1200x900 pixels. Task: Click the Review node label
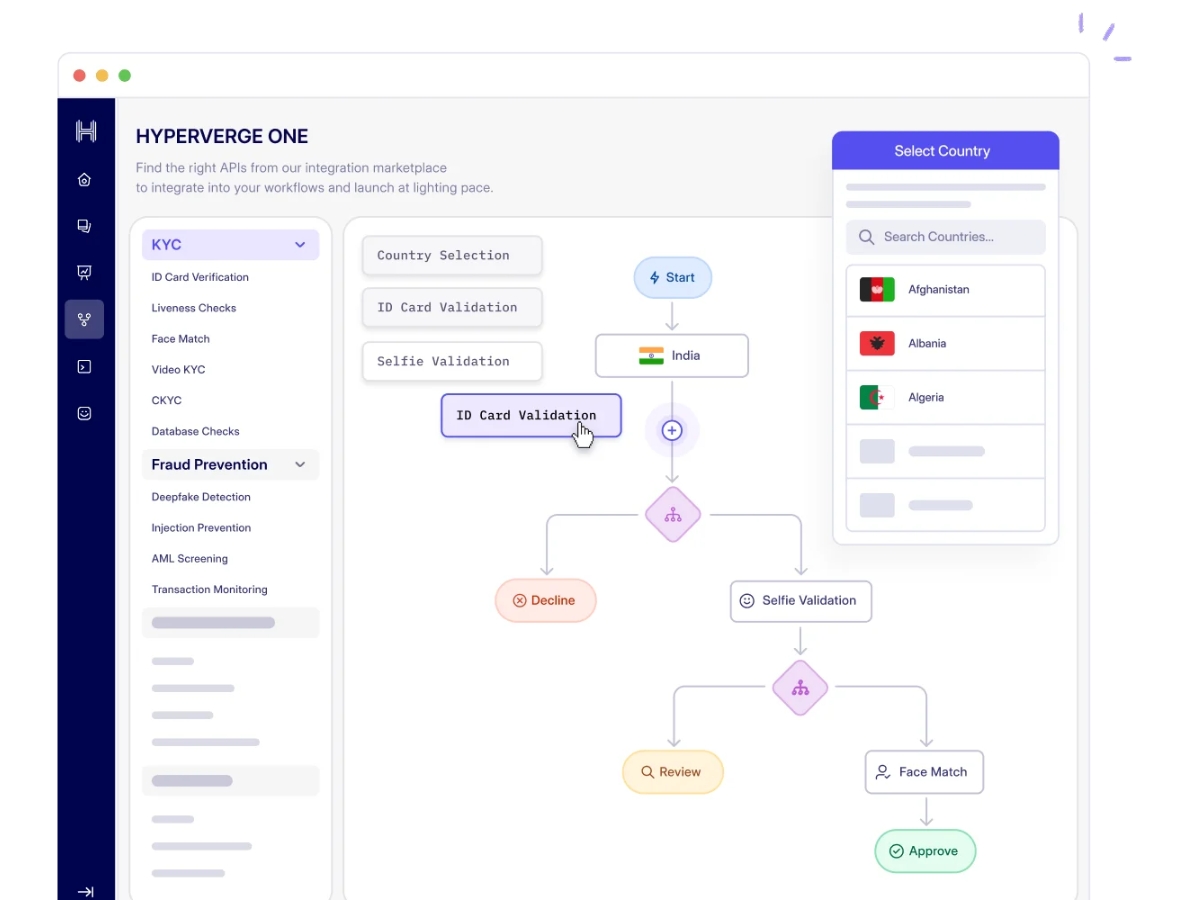[680, 773]
